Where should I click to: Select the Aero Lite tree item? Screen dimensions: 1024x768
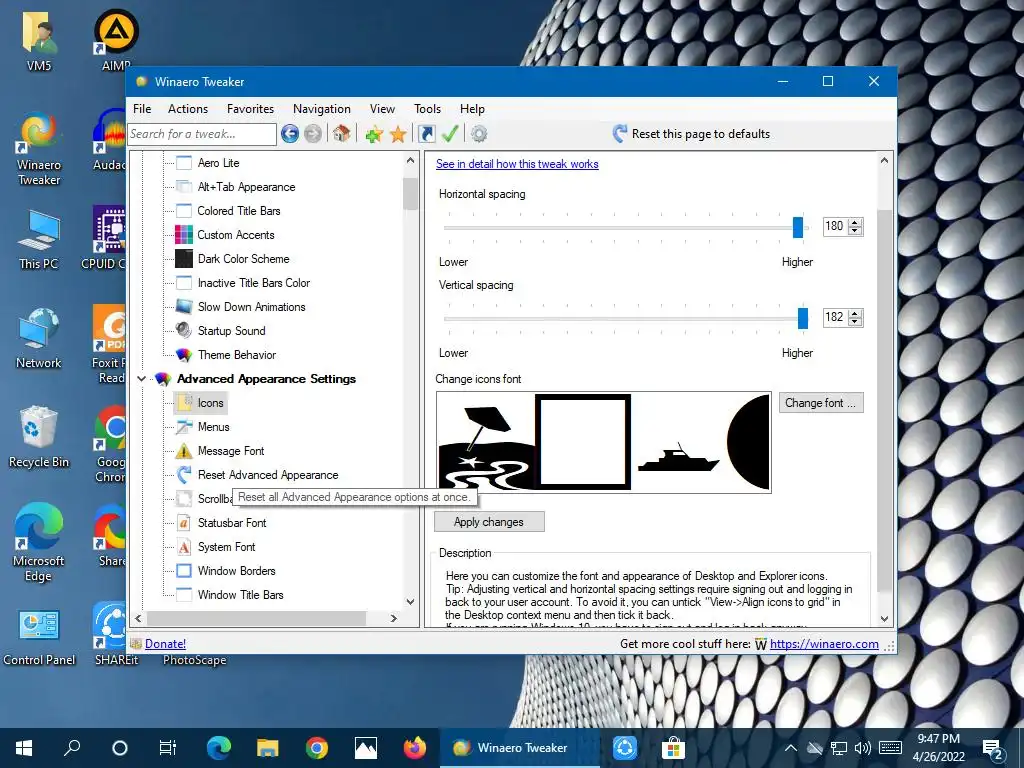pyautogui.click(x=218, y=163)
